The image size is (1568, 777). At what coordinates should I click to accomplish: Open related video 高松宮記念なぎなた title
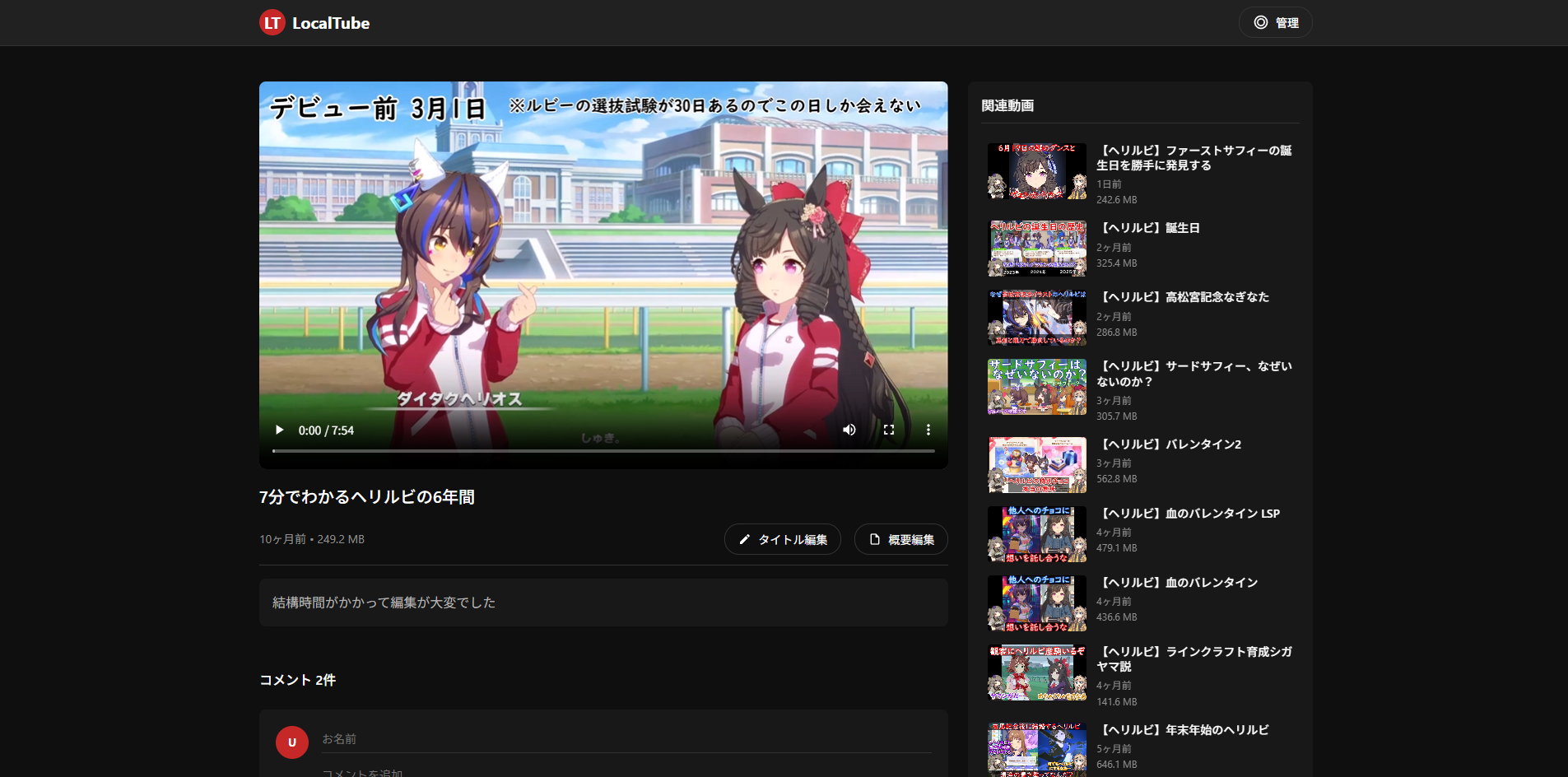tap(1184, 297)
